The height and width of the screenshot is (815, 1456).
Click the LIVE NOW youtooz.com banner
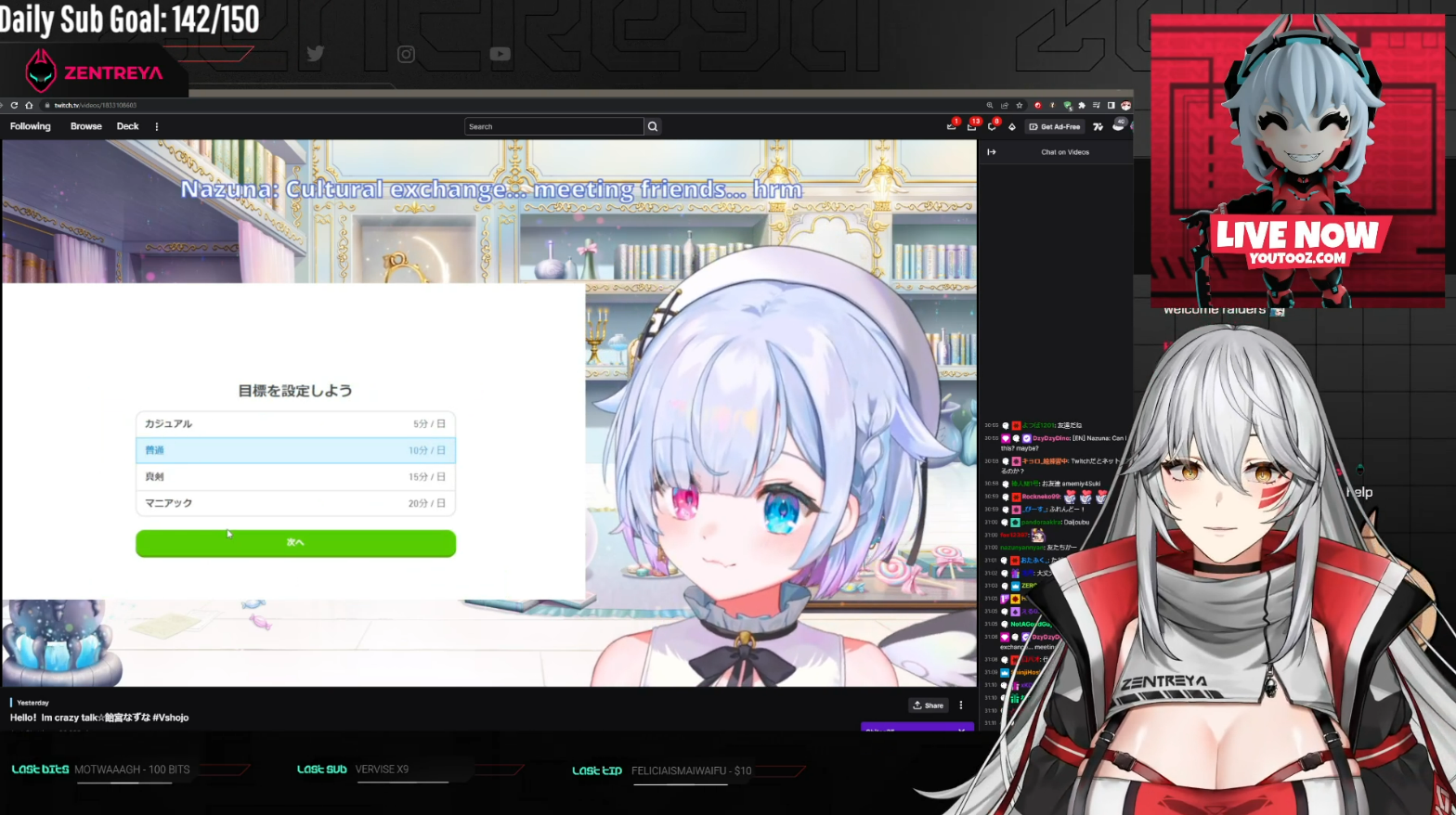click(x=1298, y=241)
